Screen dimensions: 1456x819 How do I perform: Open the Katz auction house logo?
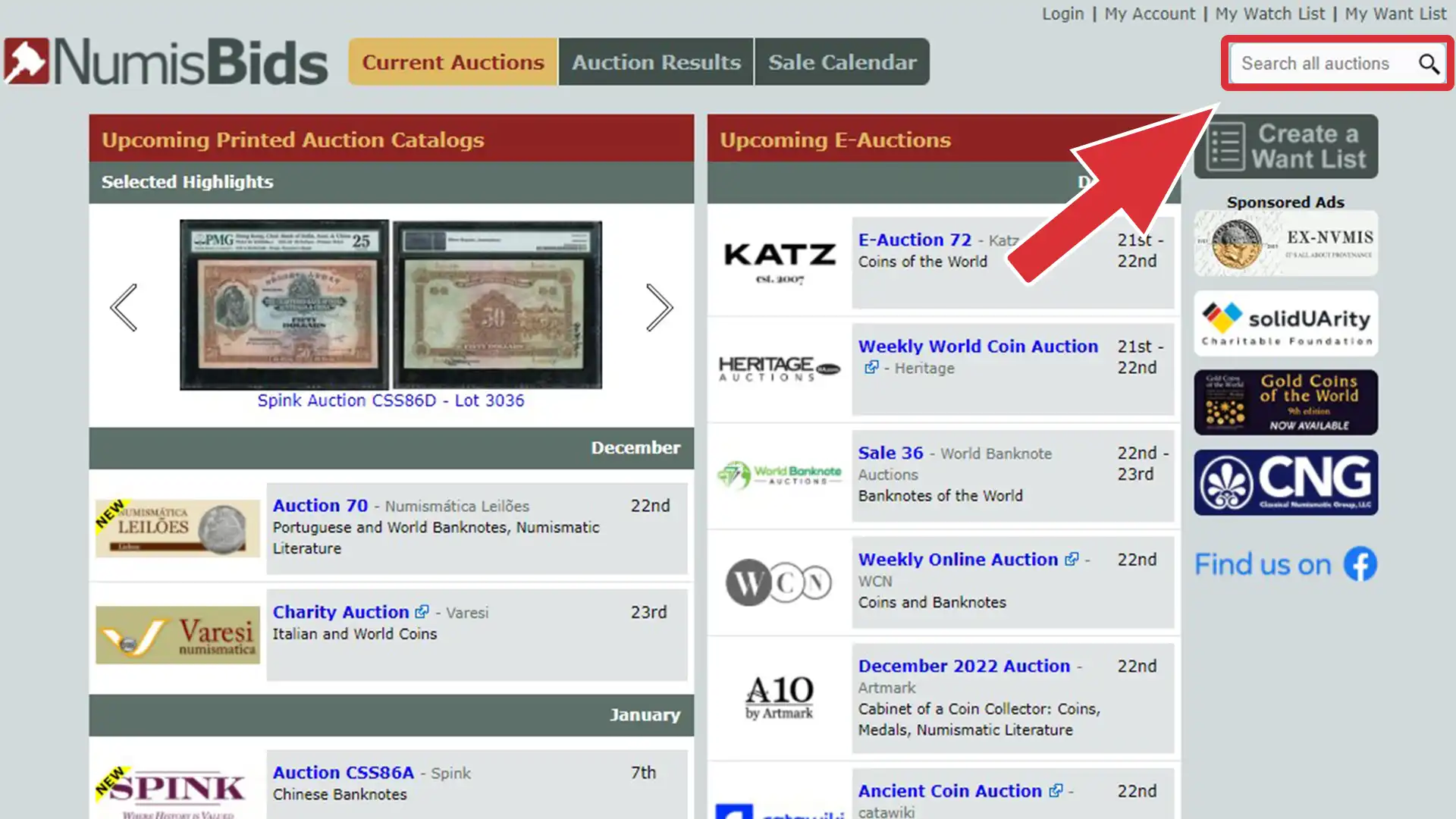click(x=780, y=262)
